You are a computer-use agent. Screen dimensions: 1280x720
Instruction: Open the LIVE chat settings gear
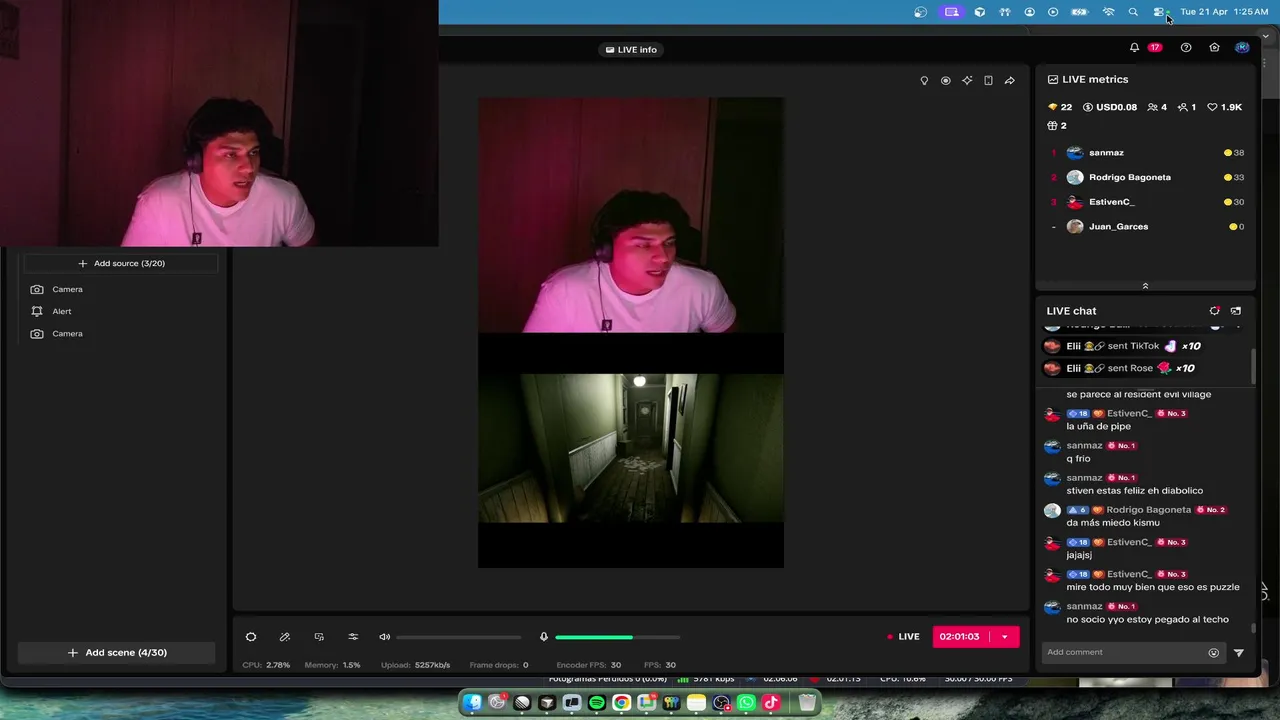[x=1214, y=311]
